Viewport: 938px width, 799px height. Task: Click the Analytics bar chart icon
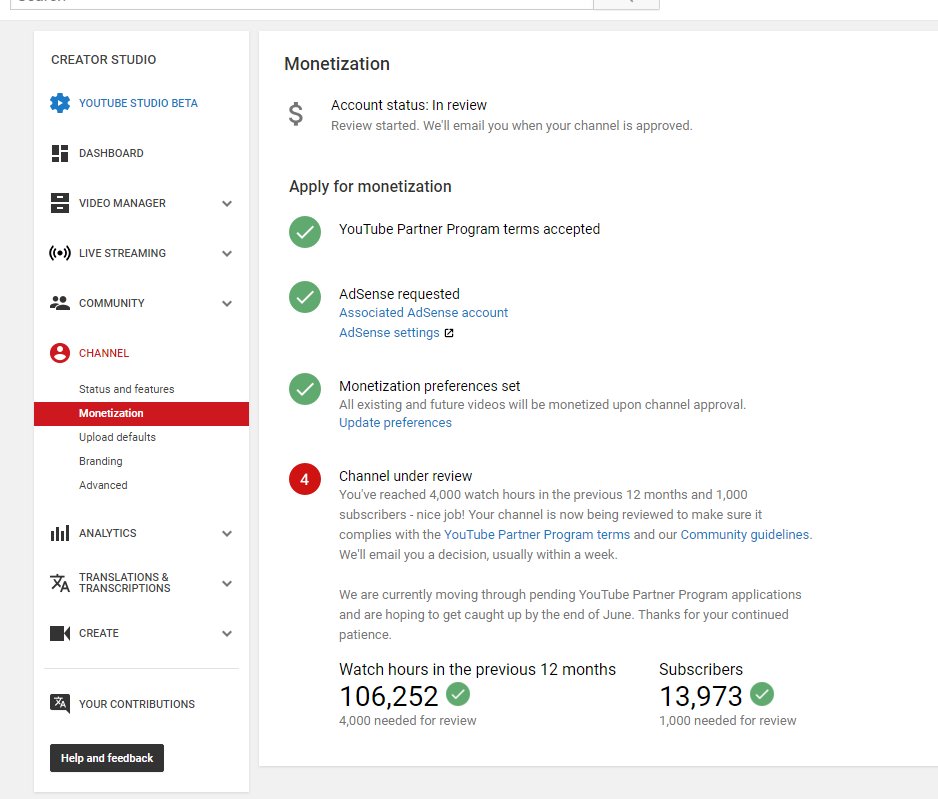point(60,533)
